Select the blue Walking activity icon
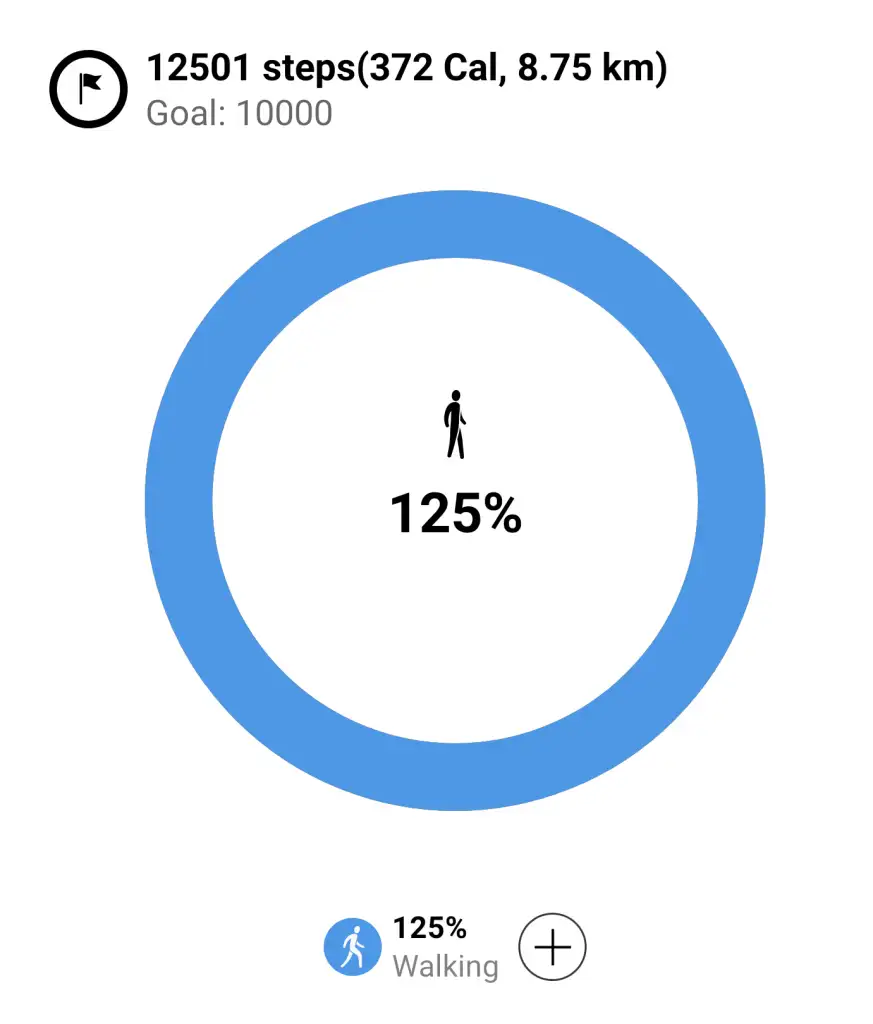 [x=352, y=947]
